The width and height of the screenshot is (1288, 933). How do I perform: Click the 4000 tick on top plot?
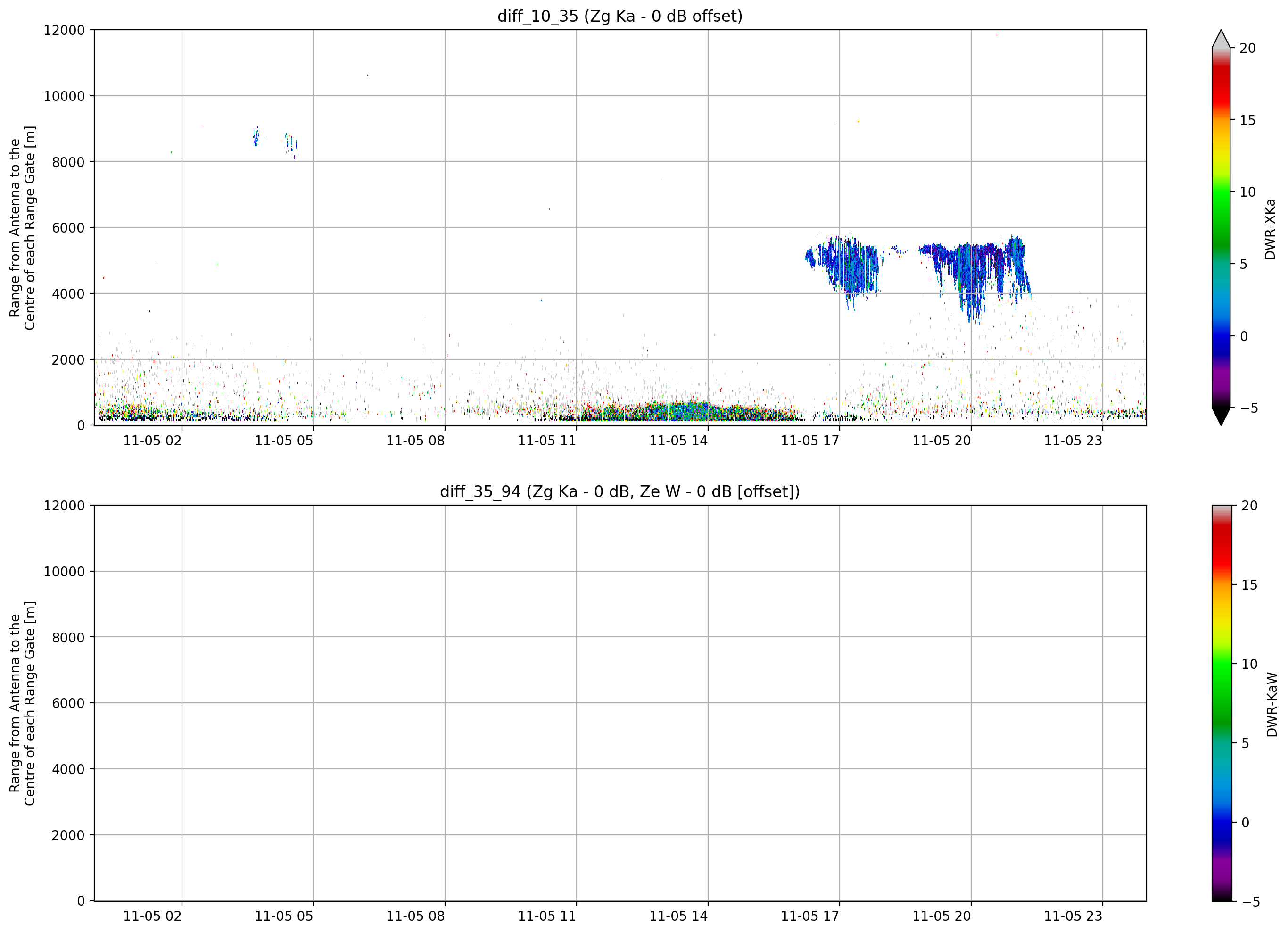pos(68,294)
